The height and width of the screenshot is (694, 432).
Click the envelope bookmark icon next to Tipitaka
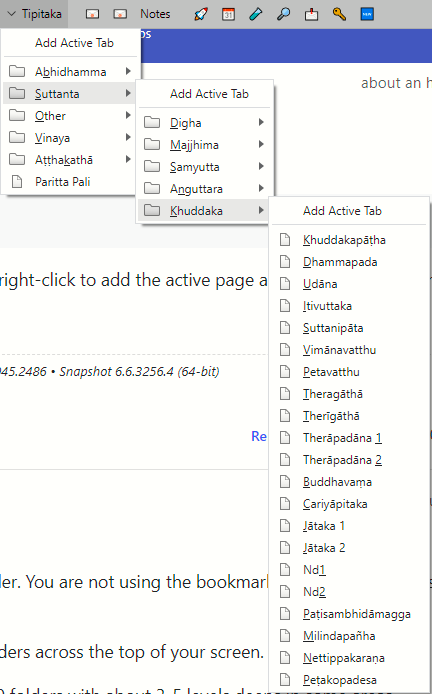pyautogui.click(x=92, y=14)
